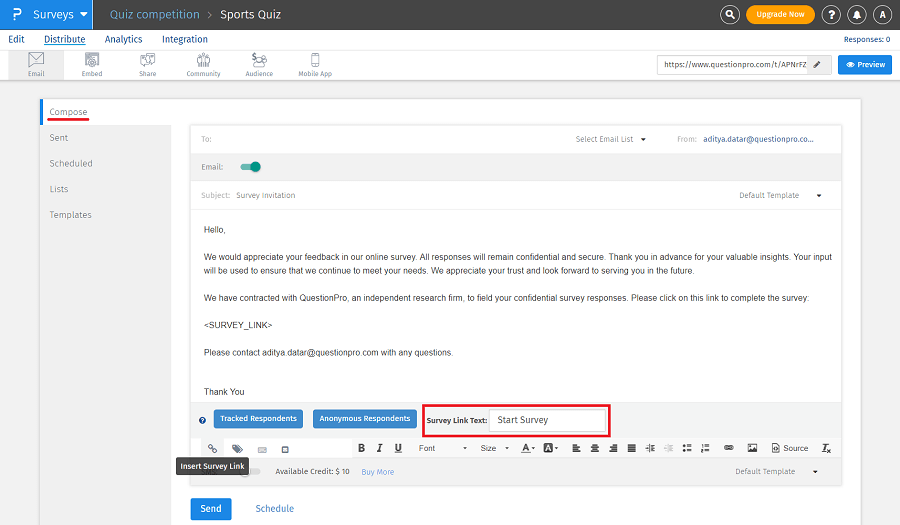The image size is (900, 525).
Task: Insert an image into the email
Action: coord(752,448)
